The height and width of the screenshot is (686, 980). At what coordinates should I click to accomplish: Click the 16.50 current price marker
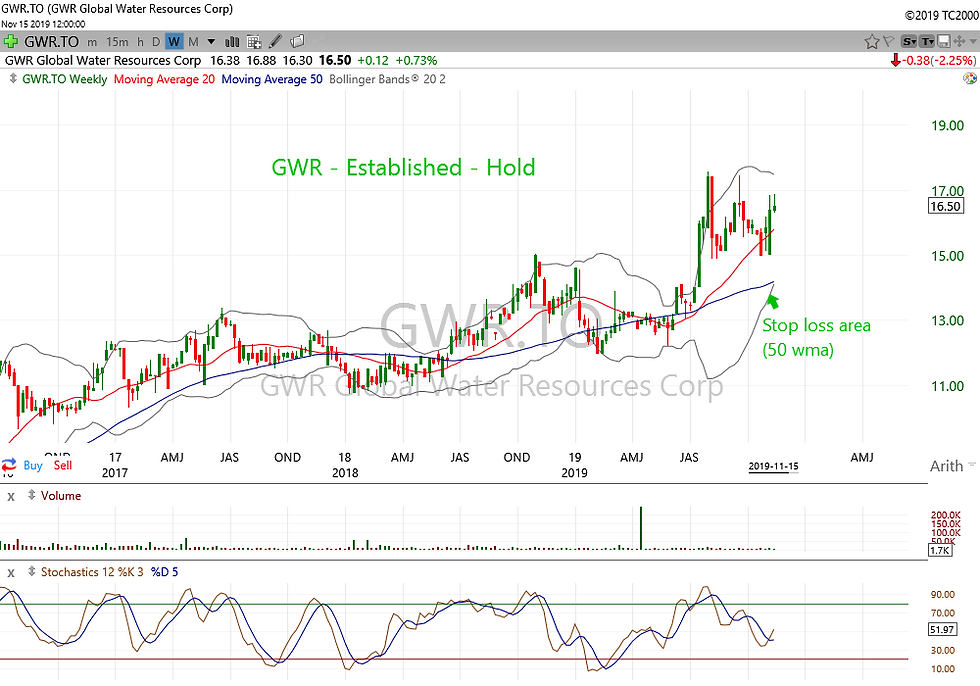pos(946,206)
